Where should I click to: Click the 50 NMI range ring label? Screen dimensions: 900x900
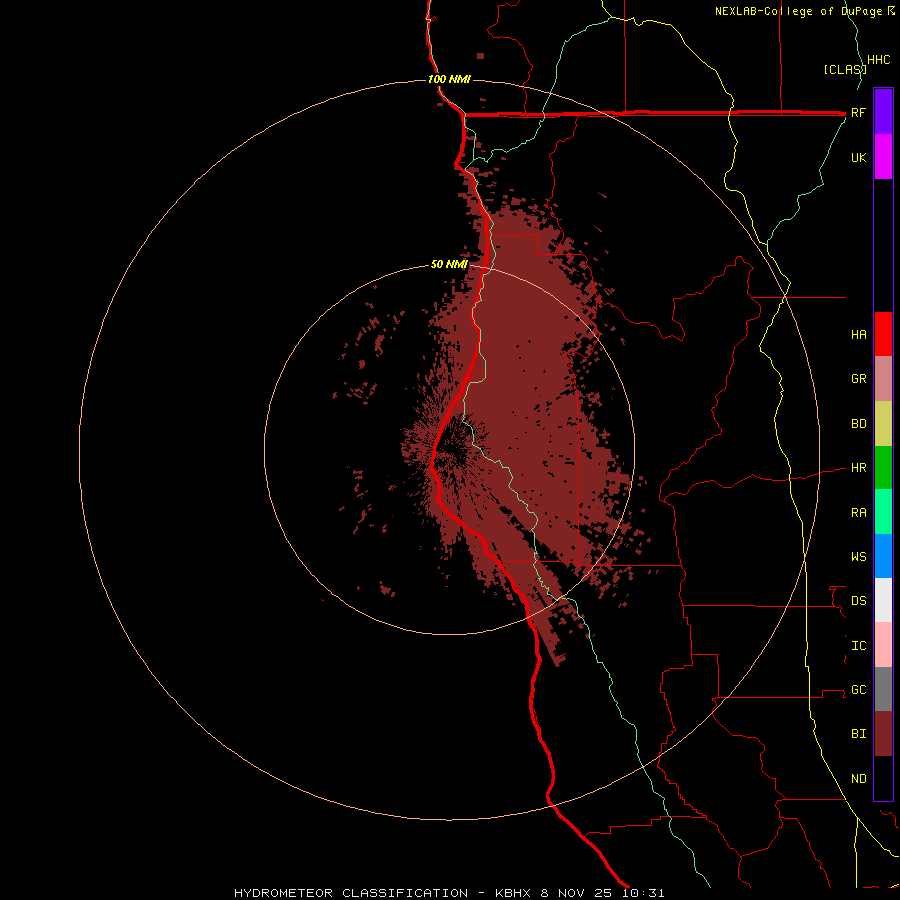tap(449, 265)
